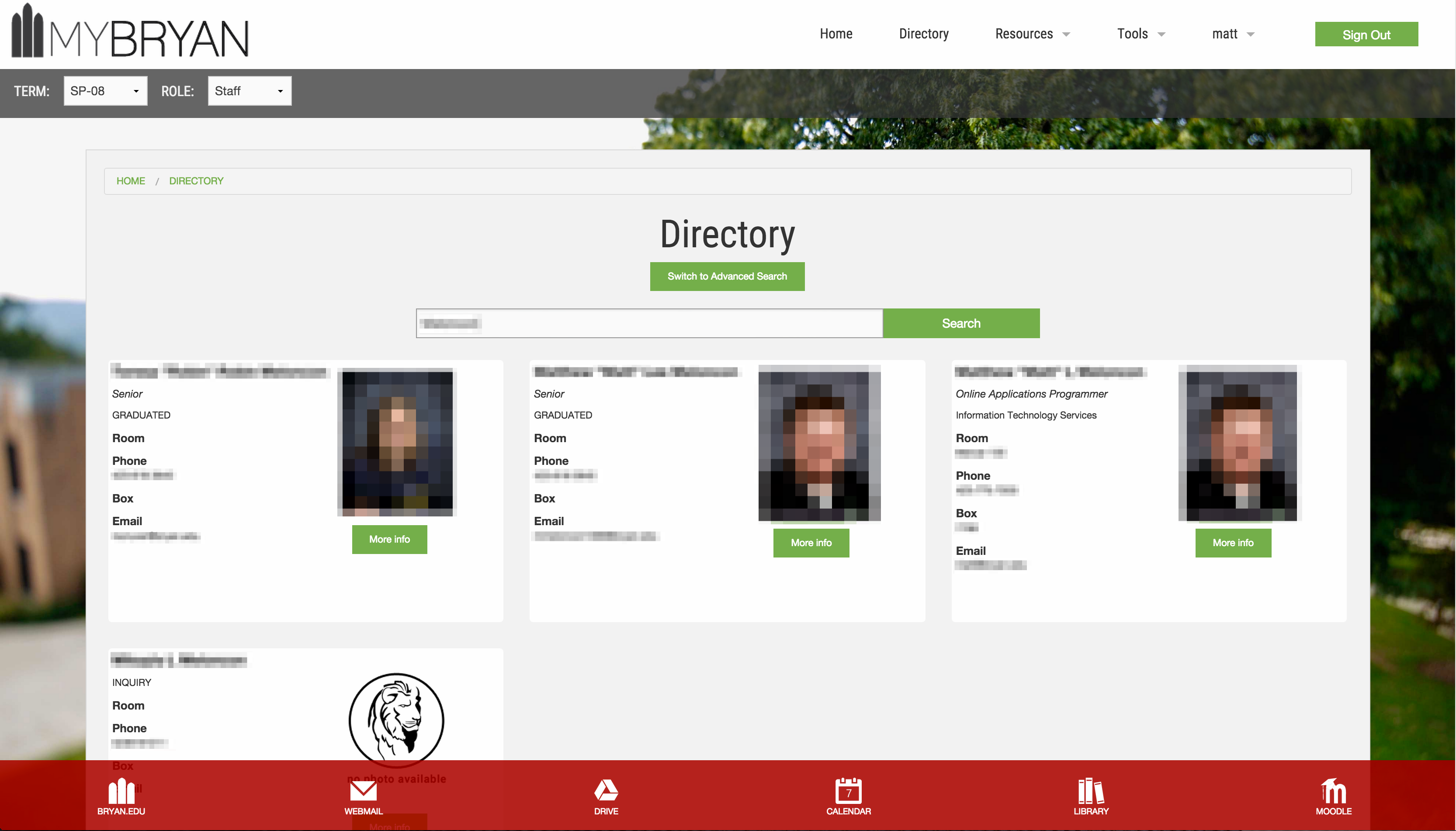This screenshot has height=831, width=1456.
Task: Click Information Technology Services text
Action: click(x=1026, y=415)
